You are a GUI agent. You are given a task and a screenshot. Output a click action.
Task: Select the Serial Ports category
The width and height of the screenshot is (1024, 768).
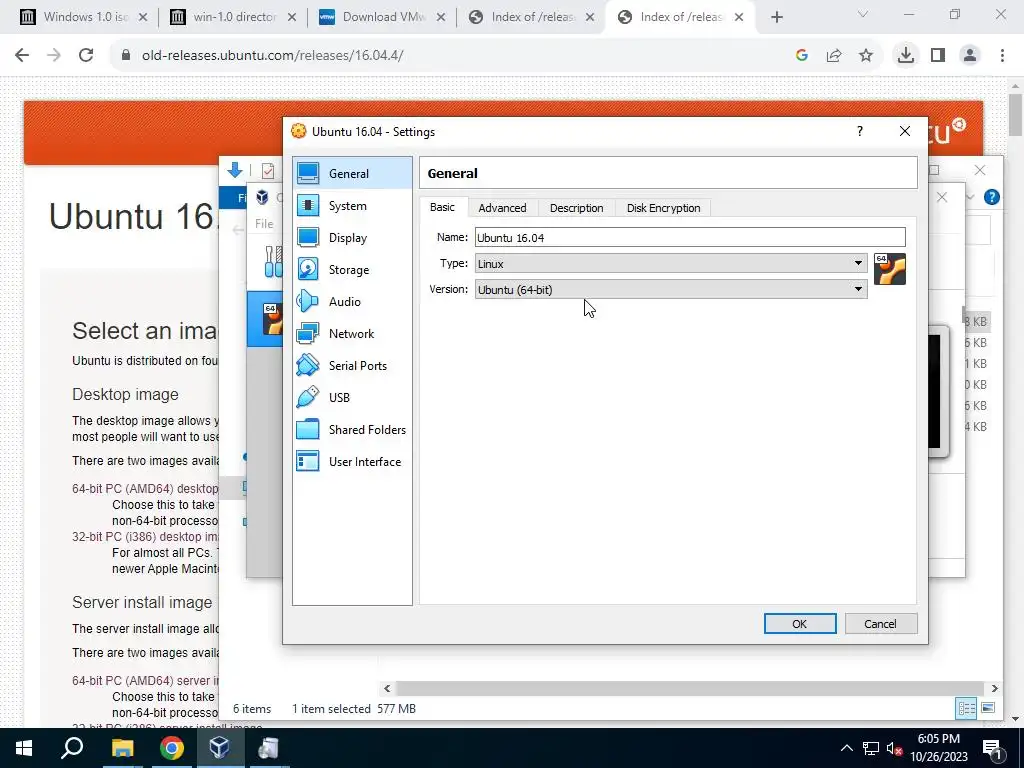coord(353,366)
